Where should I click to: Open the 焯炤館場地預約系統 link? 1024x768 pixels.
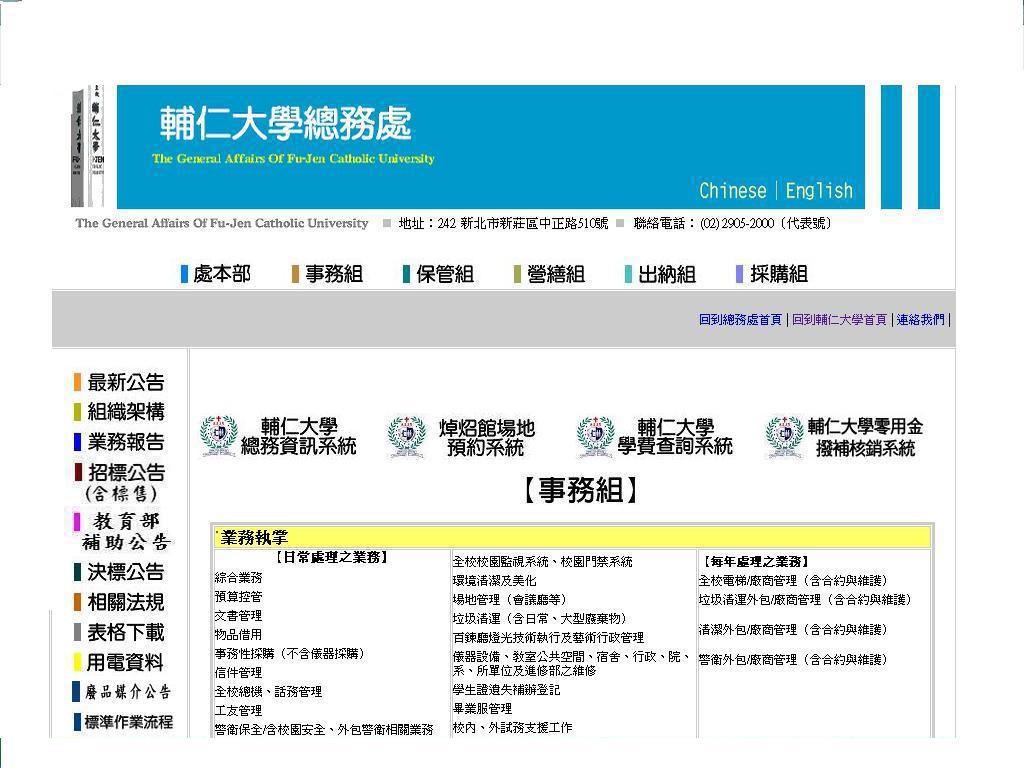point(487,437)
